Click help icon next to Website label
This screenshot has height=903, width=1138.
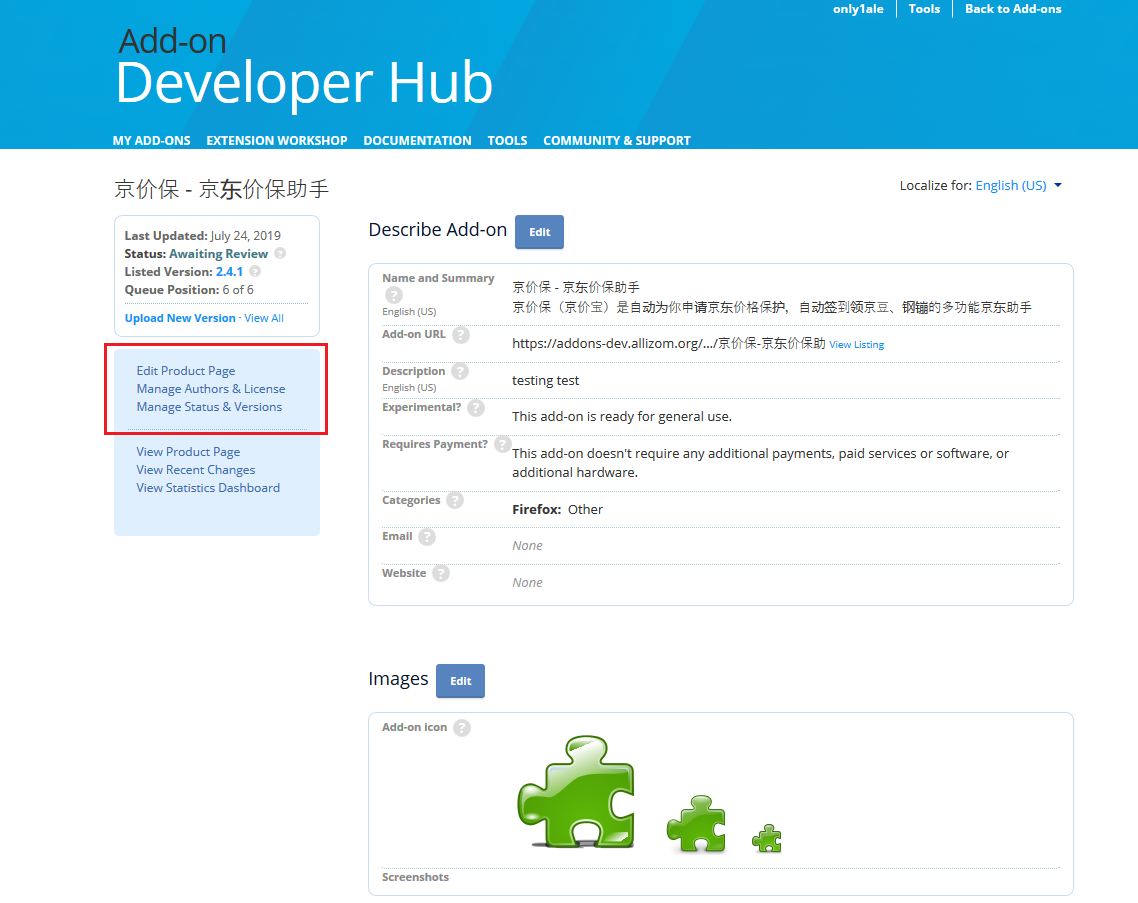[441, 573]
